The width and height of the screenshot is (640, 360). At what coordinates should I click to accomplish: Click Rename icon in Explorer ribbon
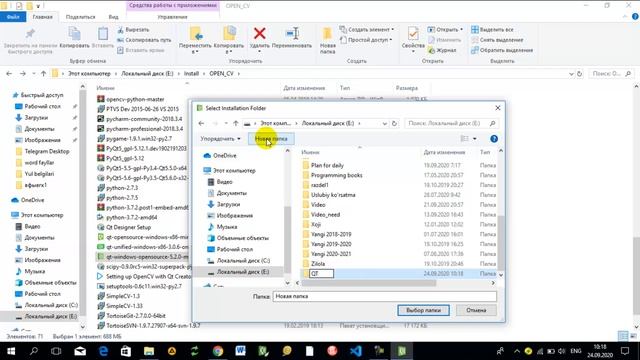click(292, 33)
